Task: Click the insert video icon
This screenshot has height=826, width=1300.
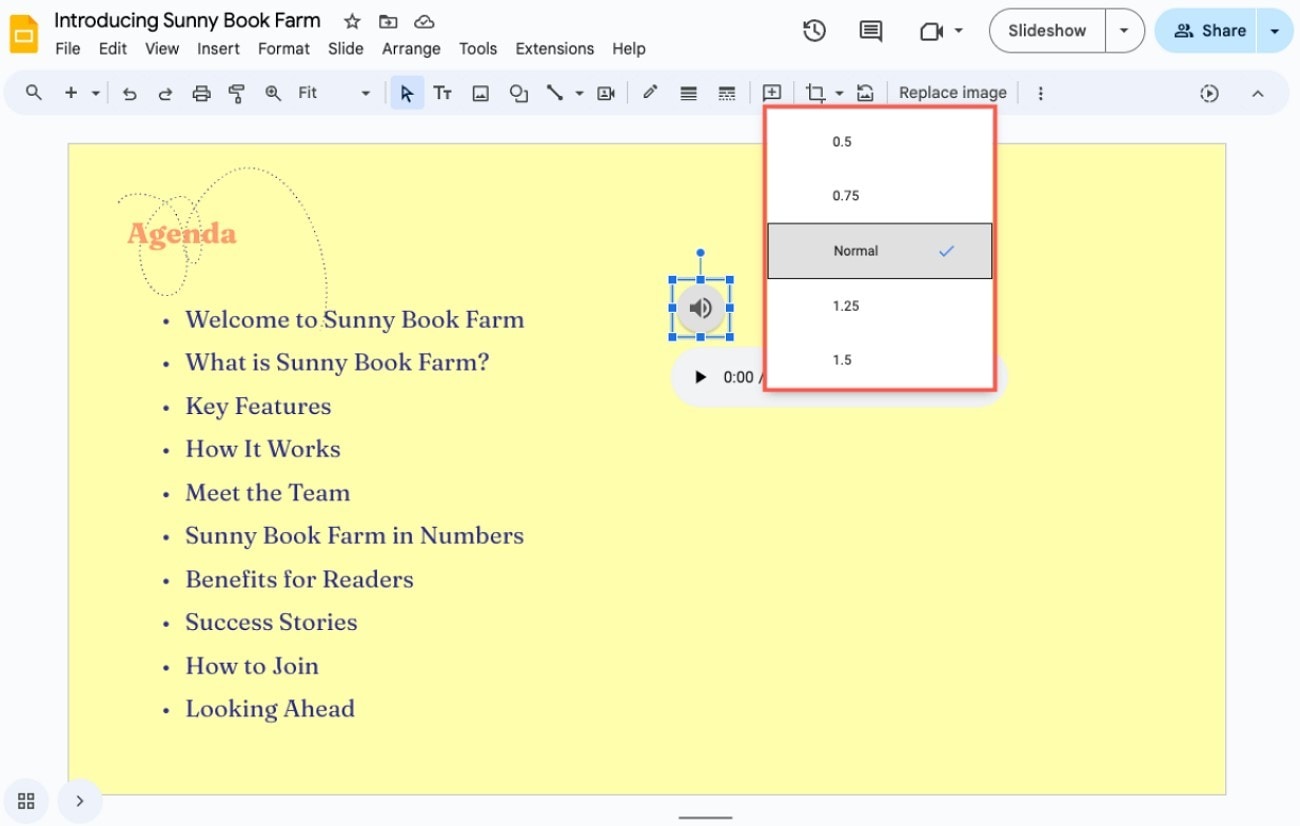Action: click(605, 93)
